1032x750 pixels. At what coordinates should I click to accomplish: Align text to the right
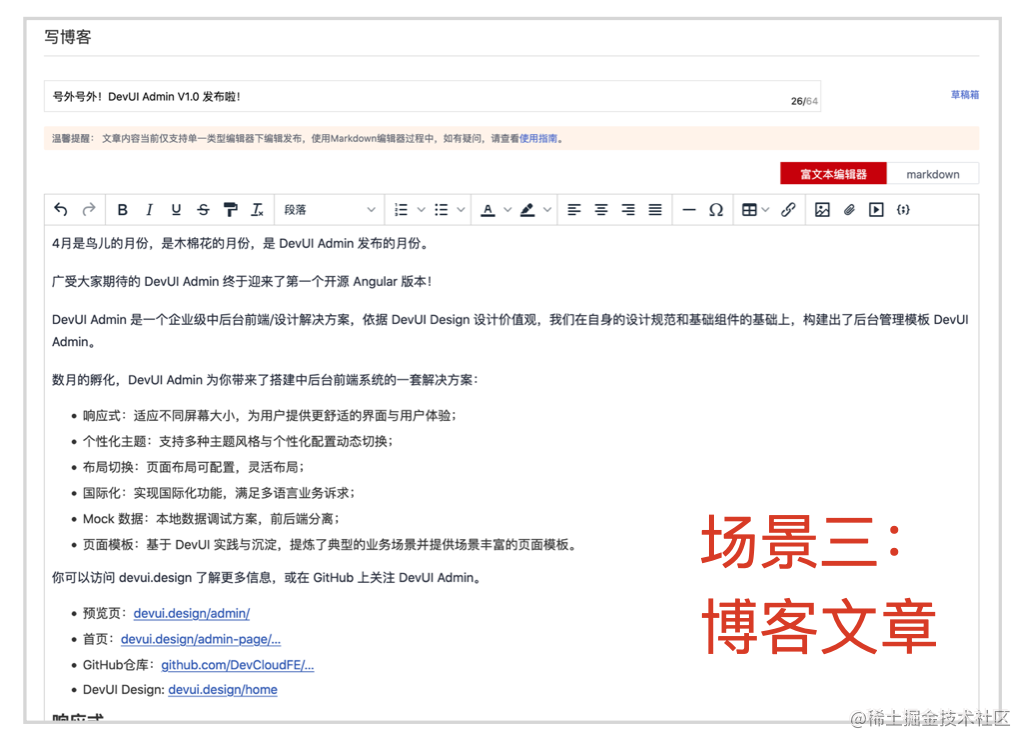629,210
